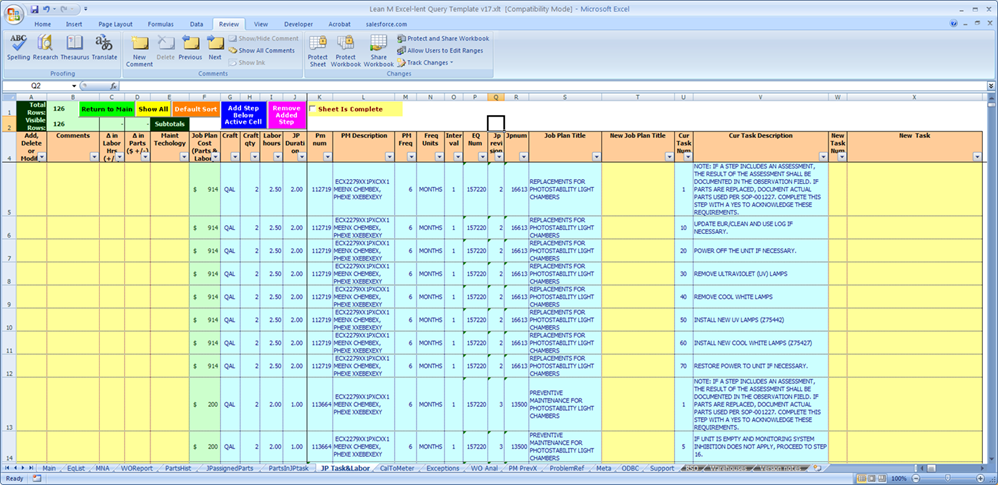998x485 pixels.
Task: Open the Office button menu
Action: tap(14, 13)
